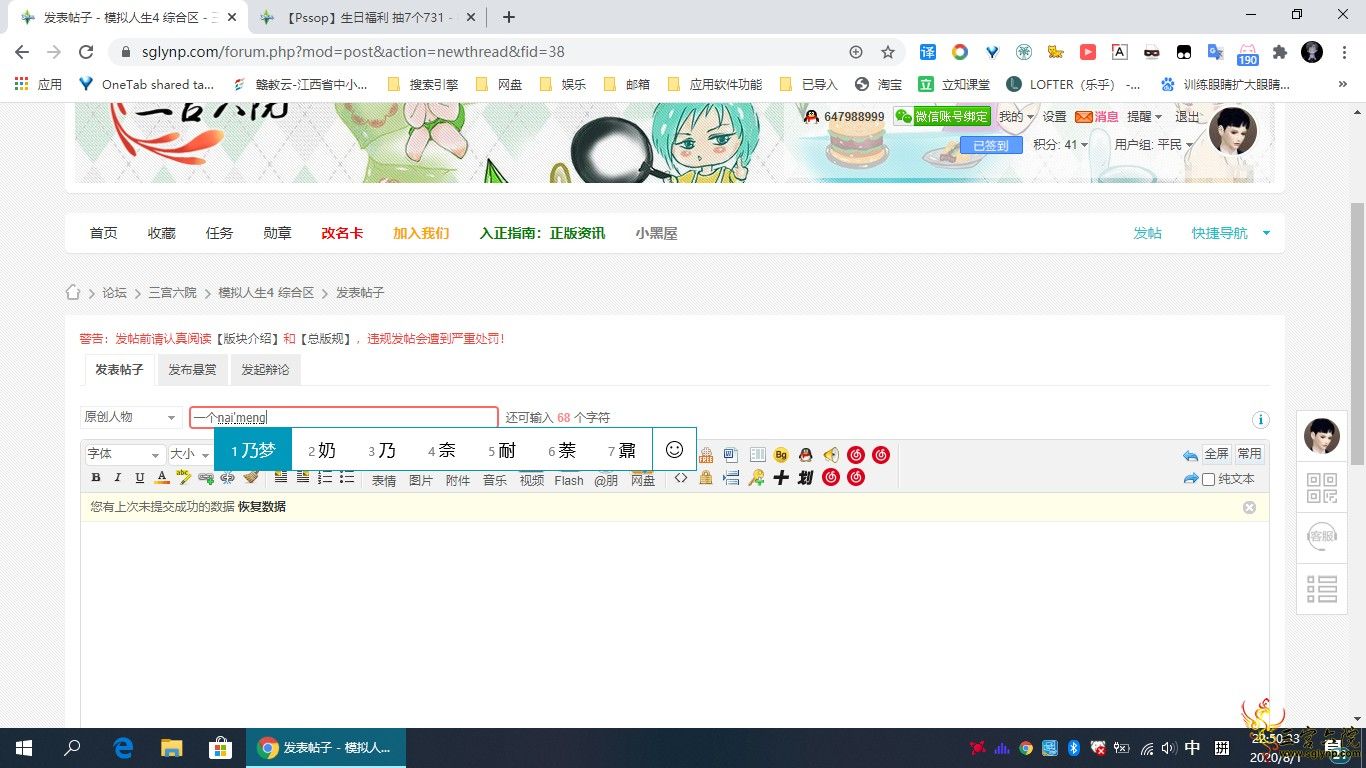Open 改名卡 in the navigation bar
The width and height of the screenshot is (1366, 768).
(x=342, y=233)
